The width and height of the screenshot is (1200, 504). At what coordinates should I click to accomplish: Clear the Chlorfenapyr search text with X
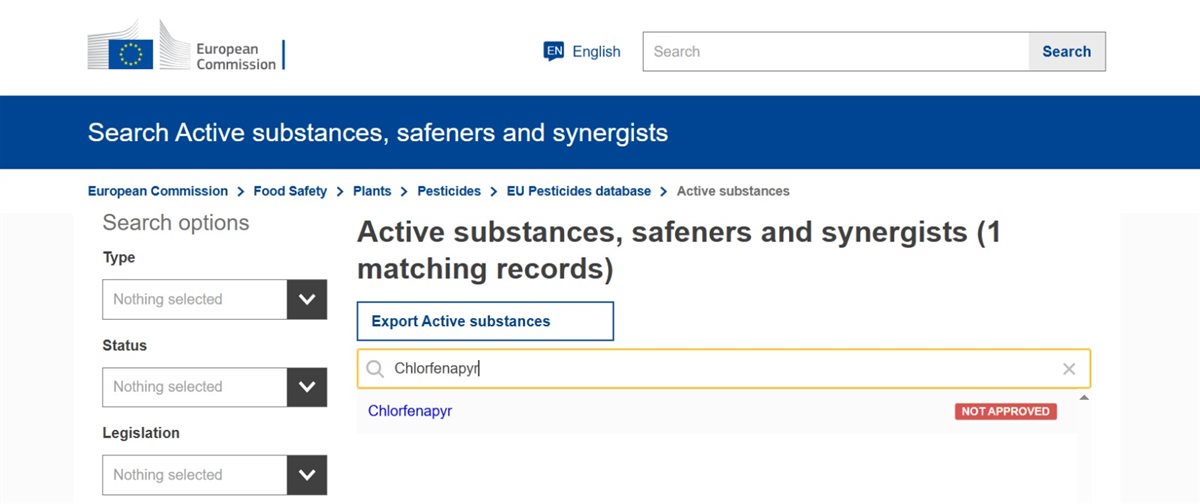pos(1069,369)
